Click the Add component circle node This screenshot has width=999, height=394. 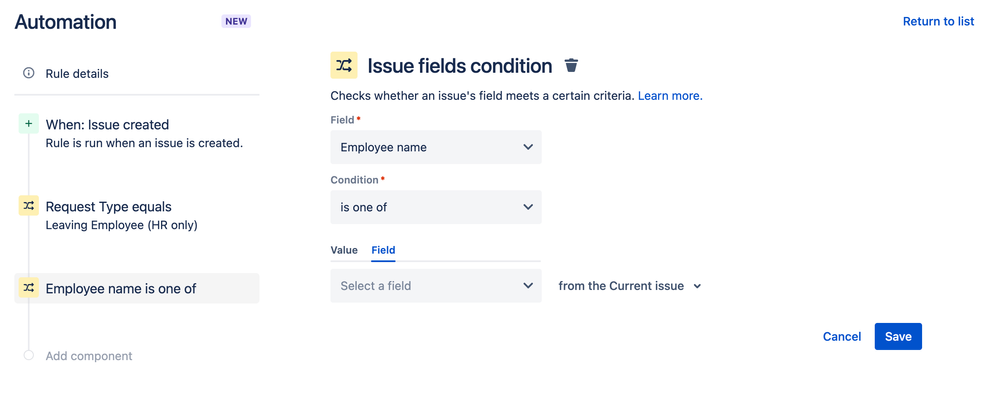pyautogui.click(x=29, y=356)
